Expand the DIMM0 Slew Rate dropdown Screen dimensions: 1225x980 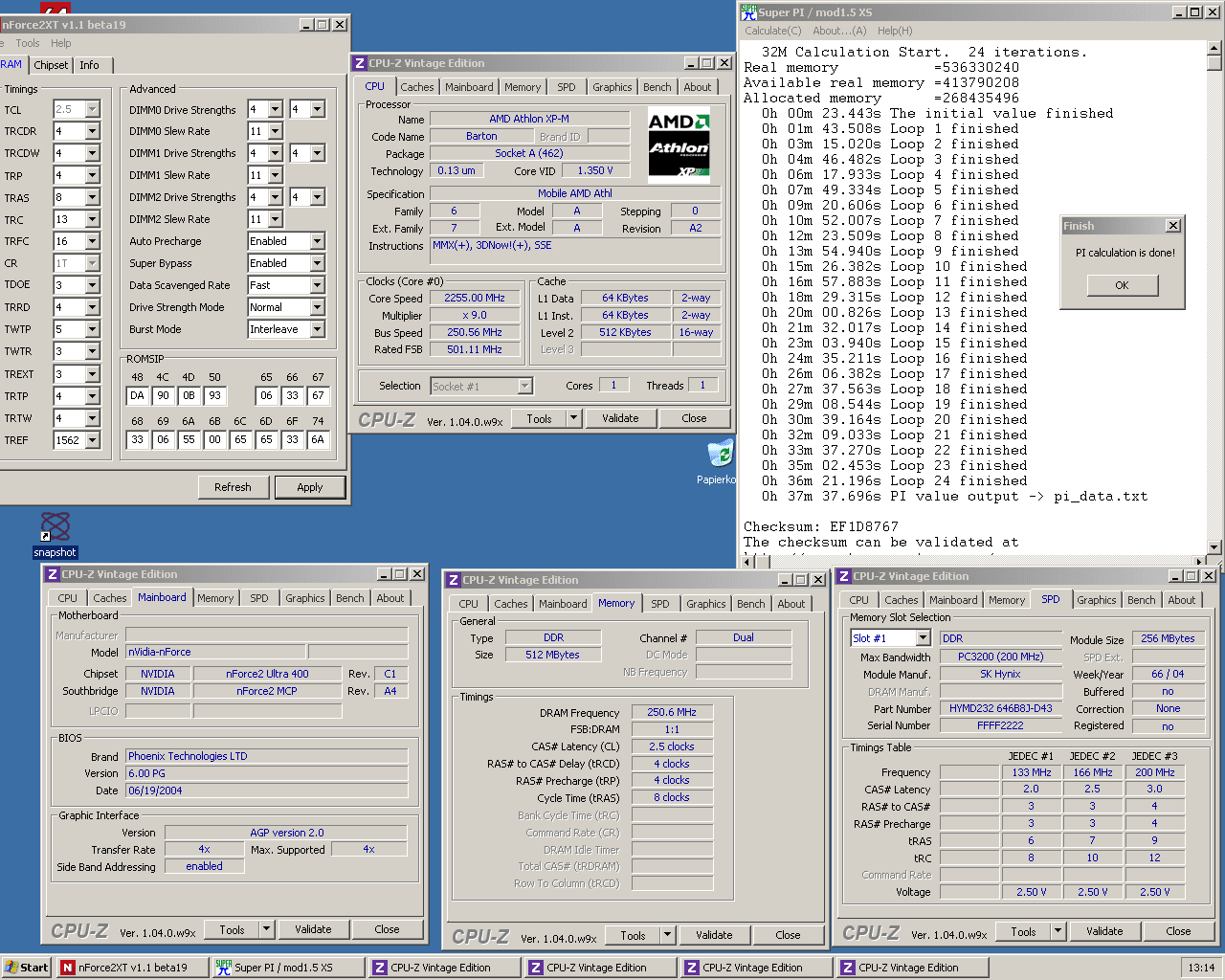click(x=276, y=131)
